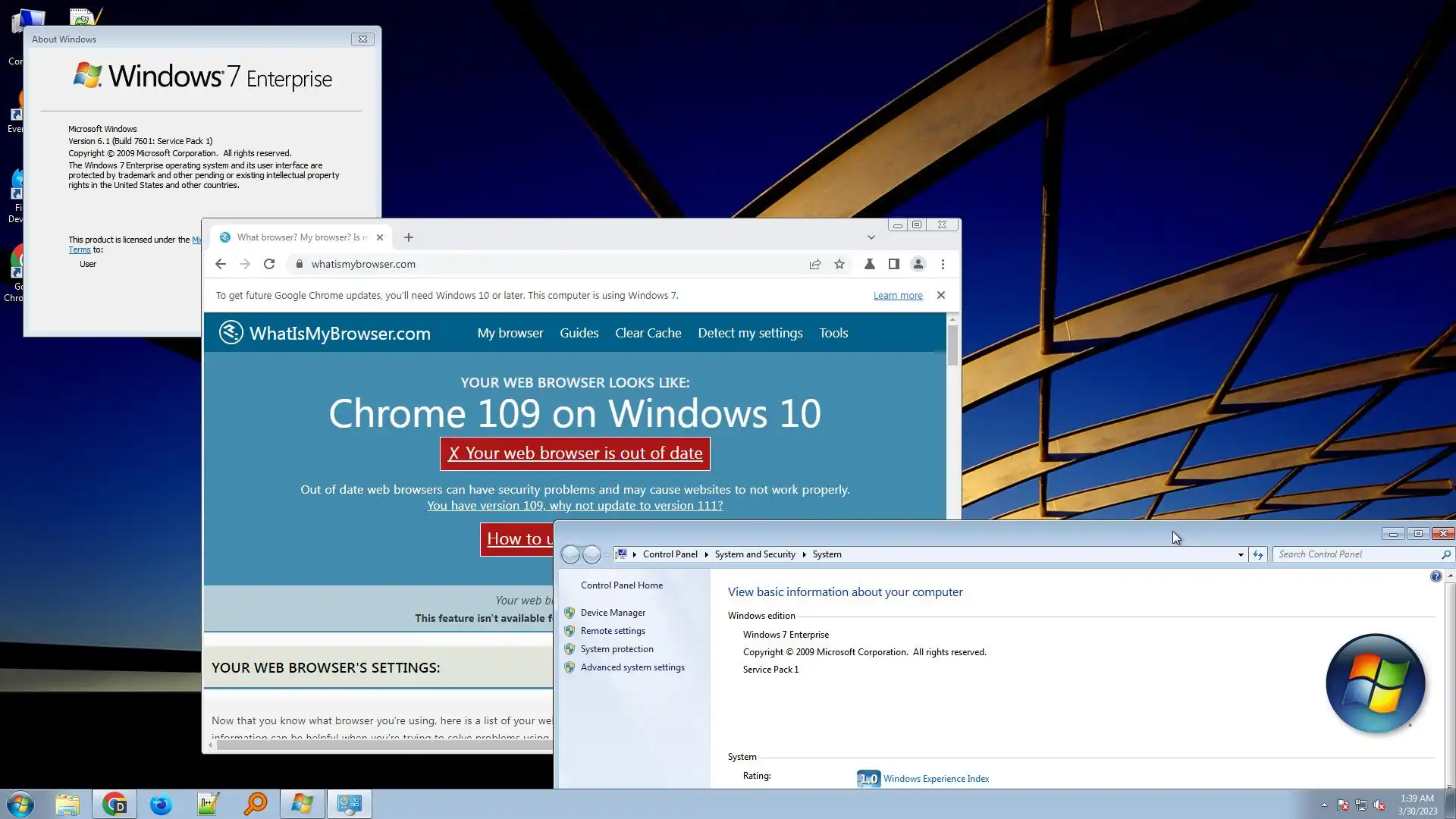The image size is (1456, 819).
Task: Select Clear Cache in site navigation
Action: 648,333
